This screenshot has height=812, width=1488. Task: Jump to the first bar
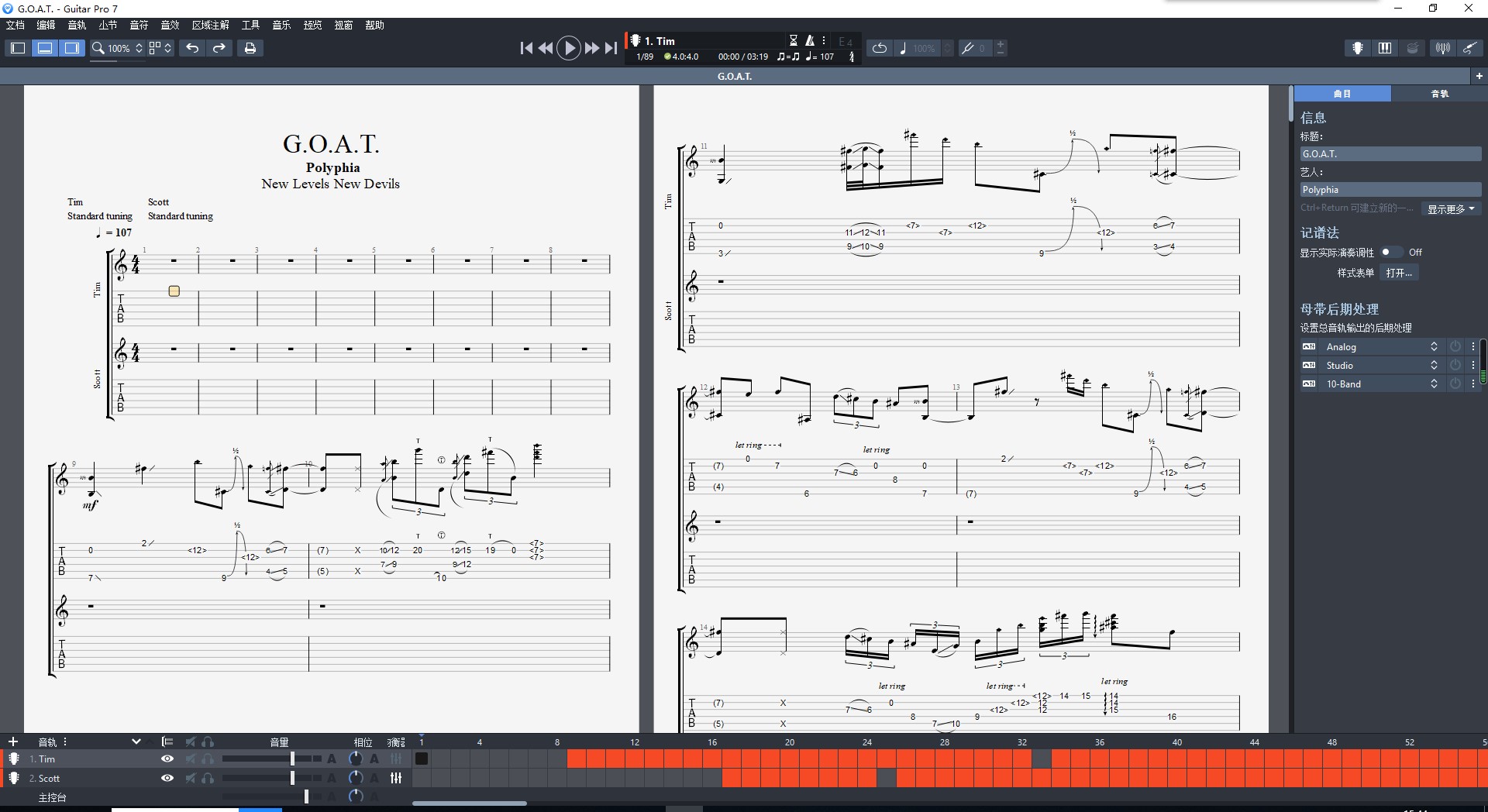pyautogui.click(x=526, y=48)
